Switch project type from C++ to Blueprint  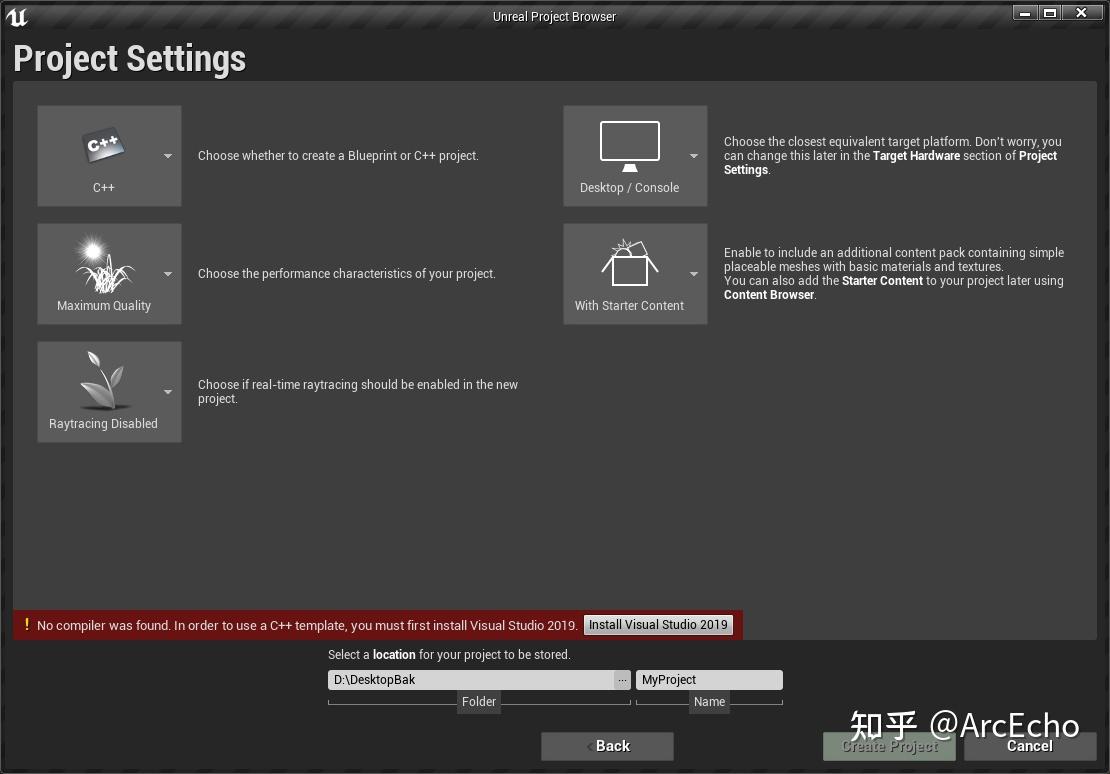click(x=168, y=156)
